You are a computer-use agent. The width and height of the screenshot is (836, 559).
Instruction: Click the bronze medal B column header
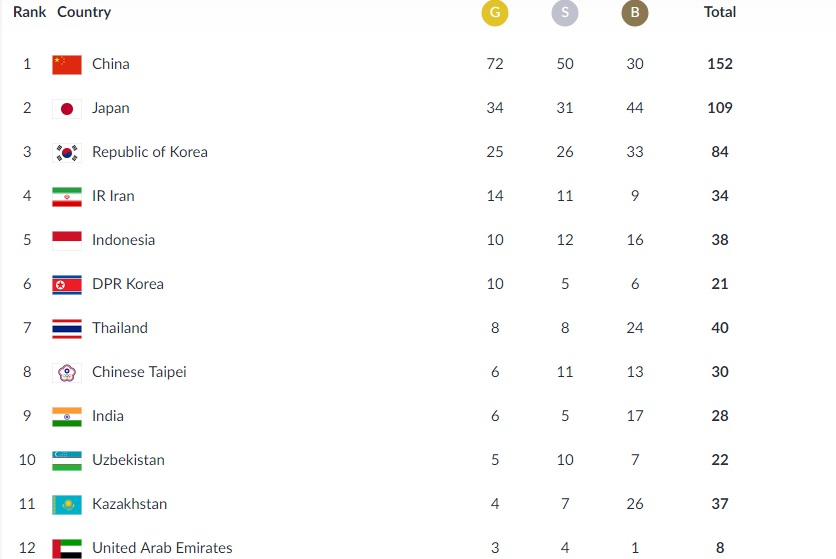pos(634,13)
